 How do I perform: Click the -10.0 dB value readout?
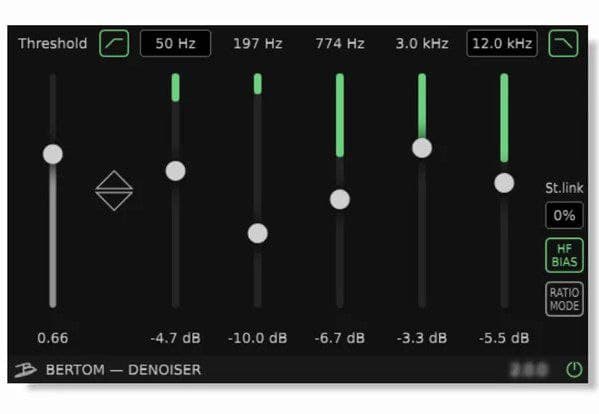[257, 338]
